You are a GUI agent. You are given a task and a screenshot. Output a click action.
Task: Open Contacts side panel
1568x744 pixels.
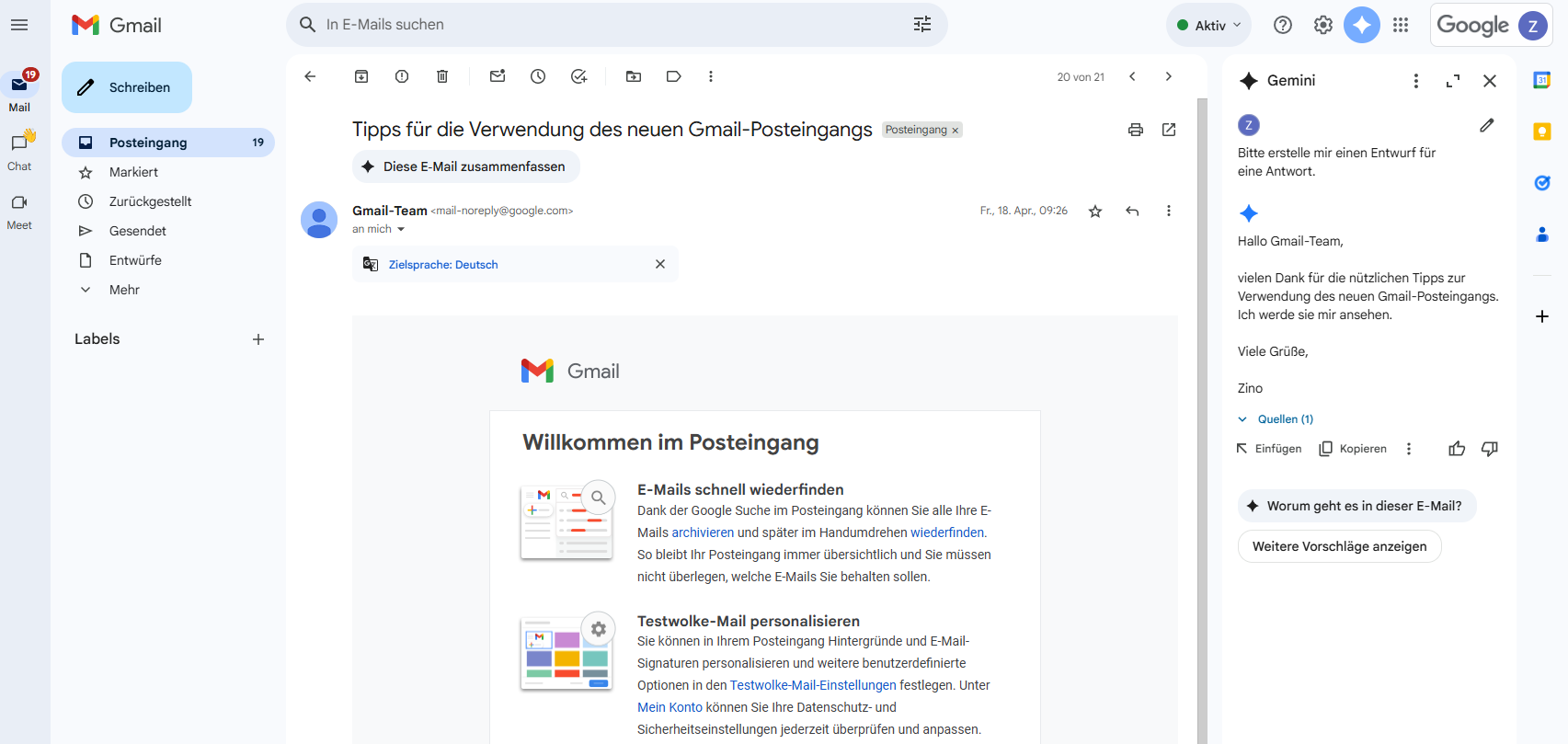pyautogui.click(x=1542, y=235)
